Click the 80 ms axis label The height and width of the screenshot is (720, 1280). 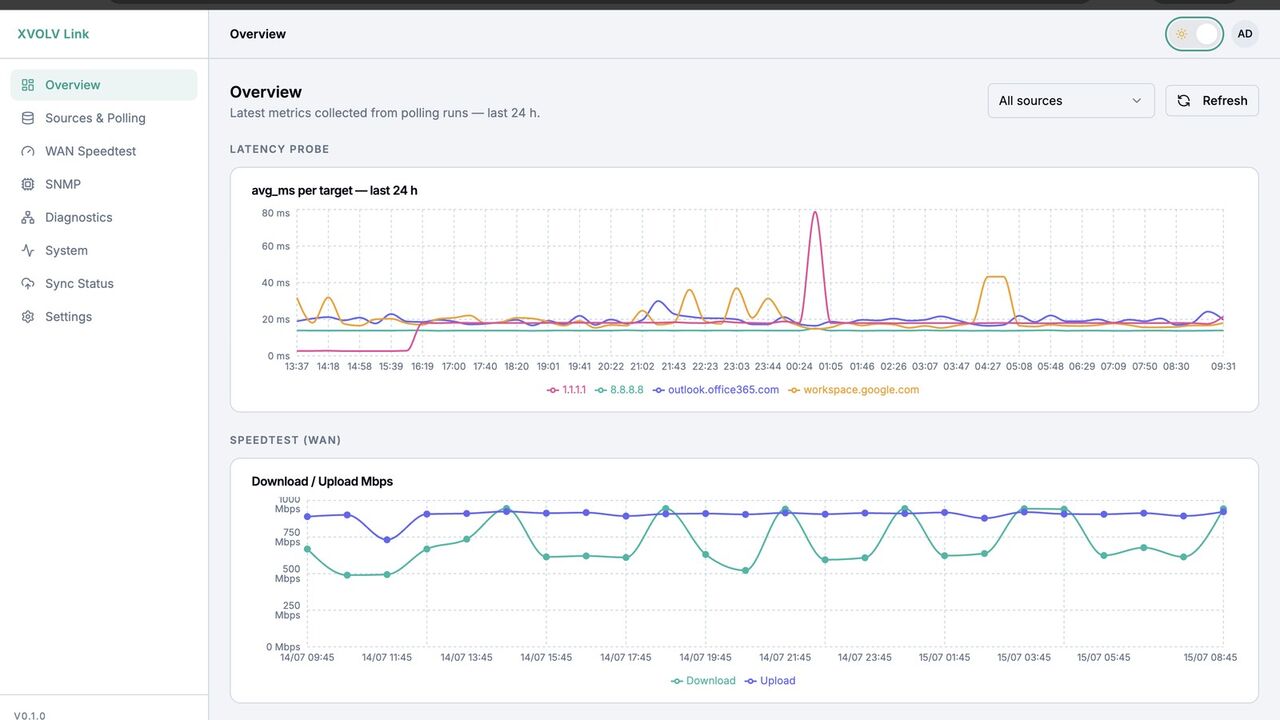pos(276,213)
